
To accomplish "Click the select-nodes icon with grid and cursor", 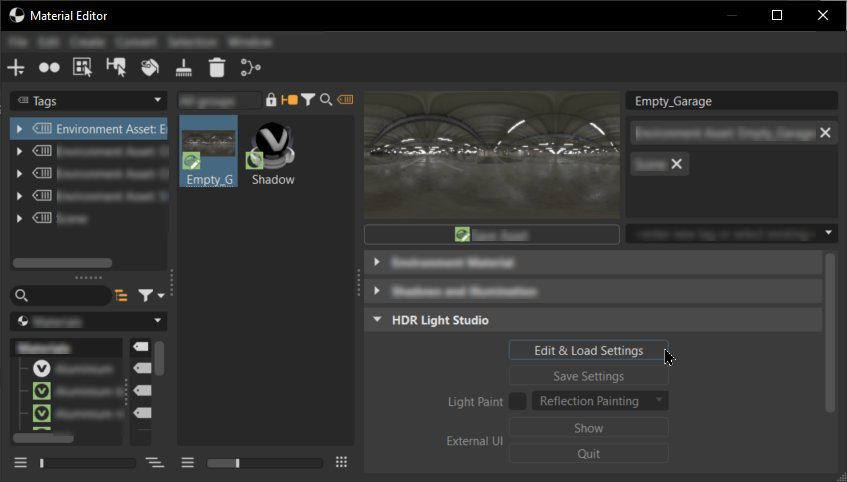I will [x=83, y=68].
